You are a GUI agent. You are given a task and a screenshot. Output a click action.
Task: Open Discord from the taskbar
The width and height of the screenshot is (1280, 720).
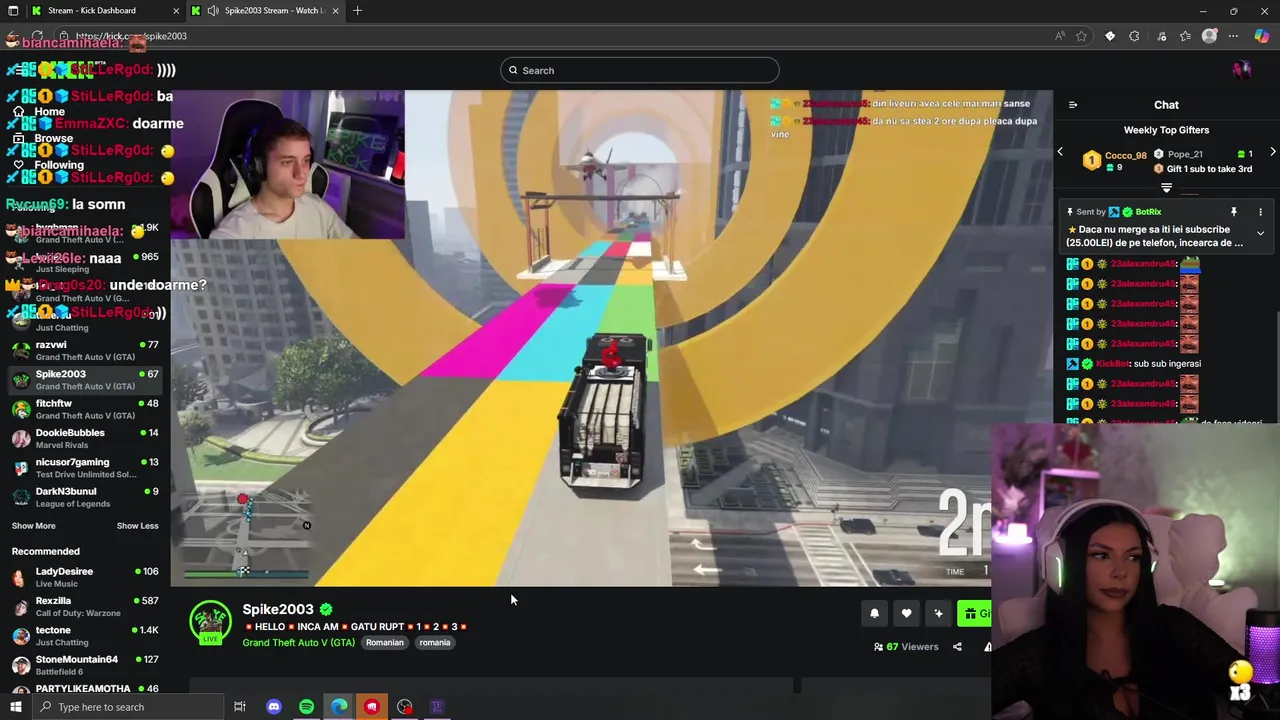[x=273, y=707]
